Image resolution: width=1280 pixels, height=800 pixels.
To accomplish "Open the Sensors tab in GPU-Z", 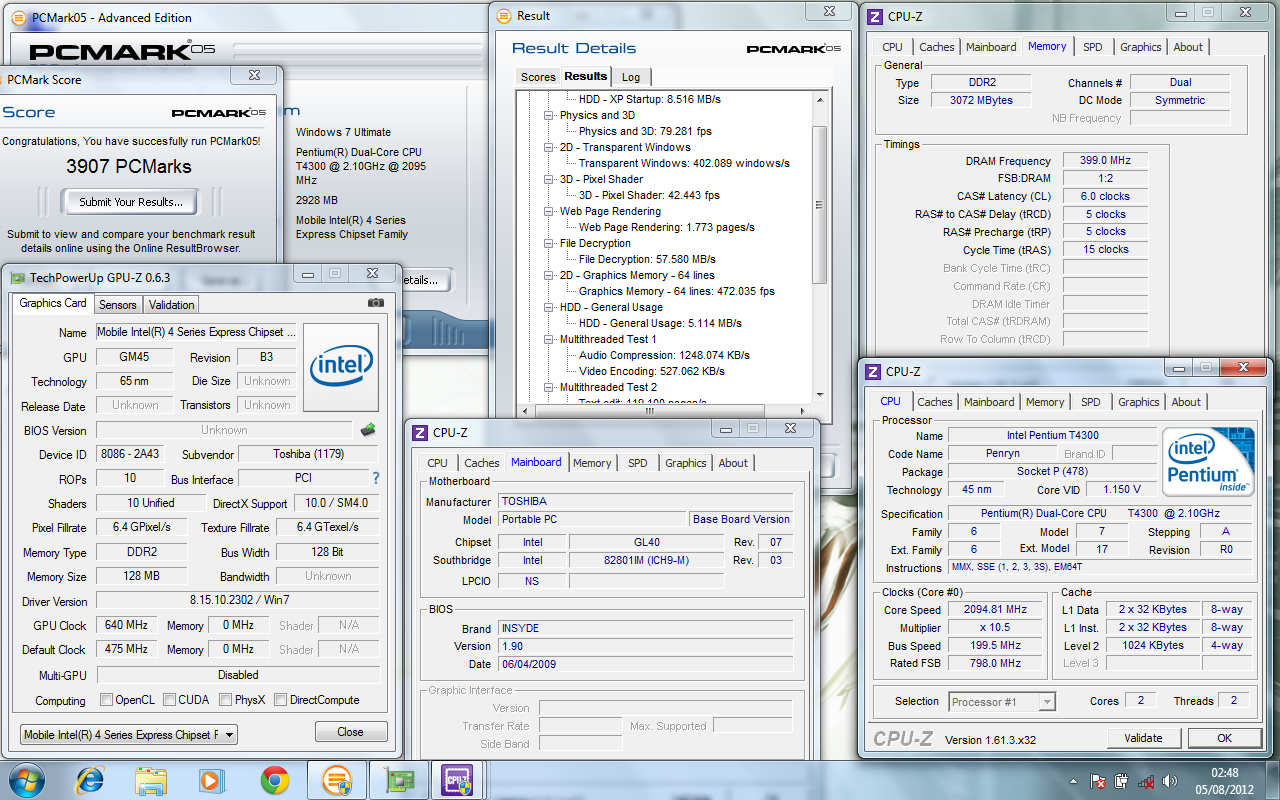I will (x=118, y=305).
